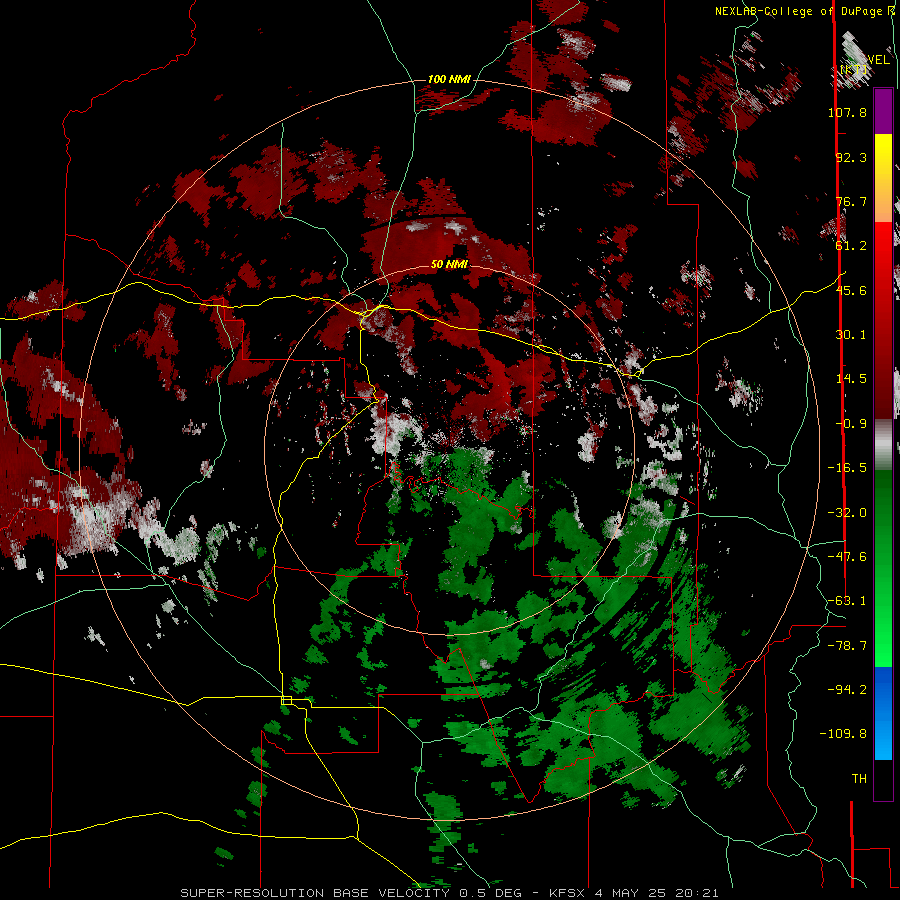Click the 107.8 value on the velocity scale

point(847,112)
